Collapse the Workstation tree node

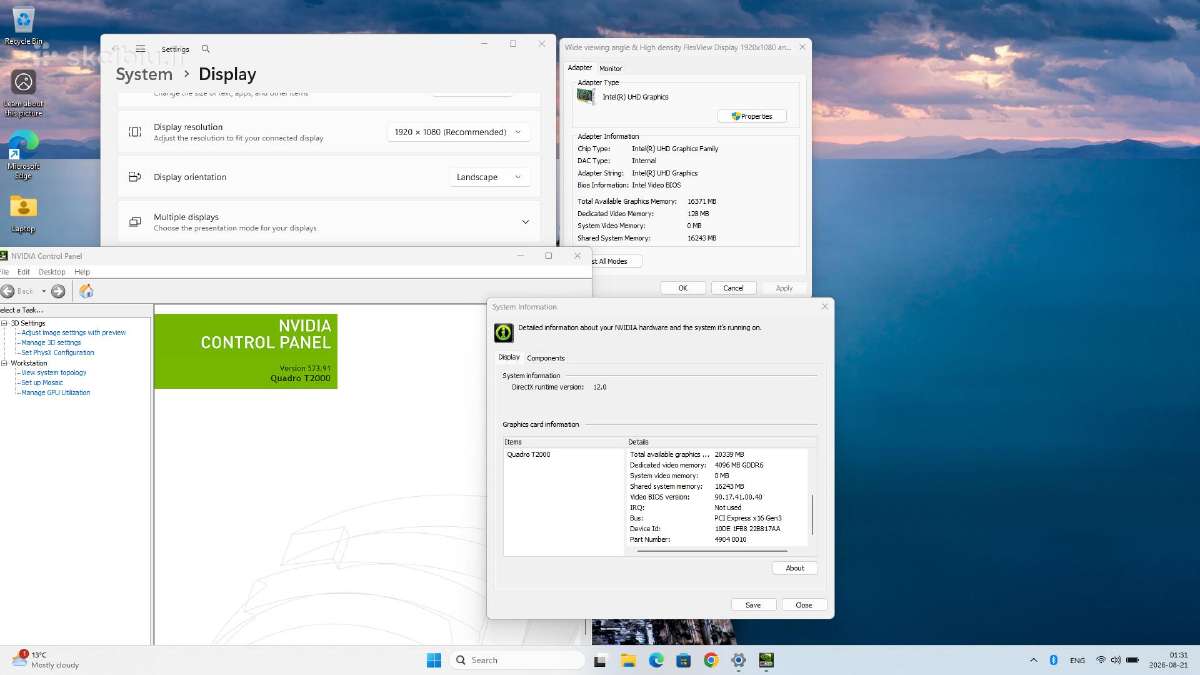pyautogui.click(x=4, y=363)
